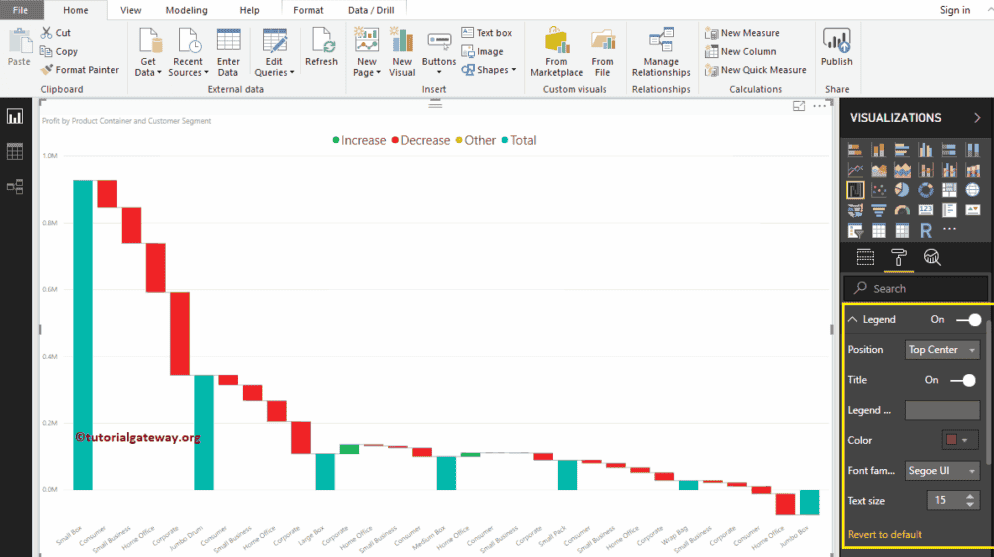Screen dimensions: 994x557
Task: Select the funnel chart visual
Action: 878,210
